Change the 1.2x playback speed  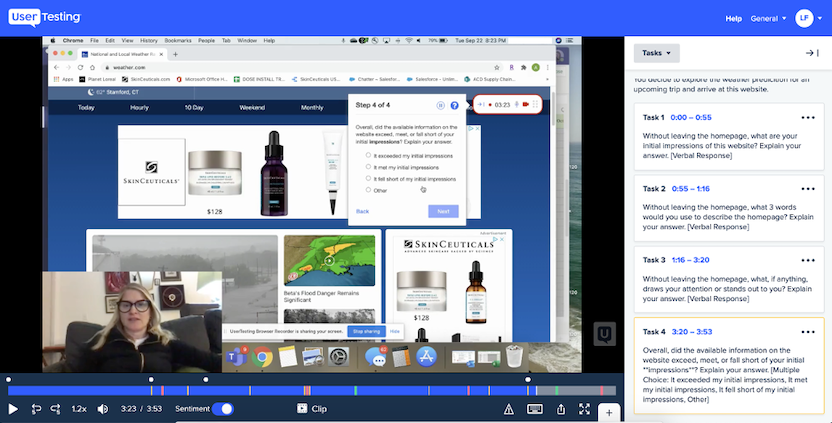79,409
